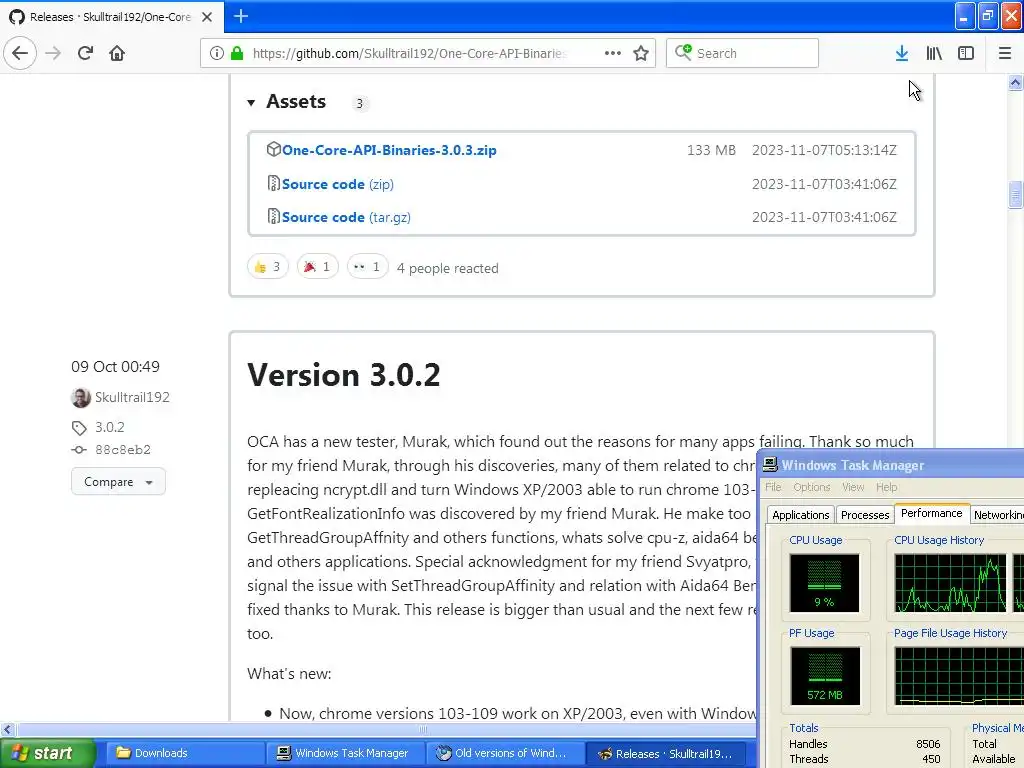Click the 3.0.2 tag icon
Screen dimensions: 1024x768
click(79, 428)
